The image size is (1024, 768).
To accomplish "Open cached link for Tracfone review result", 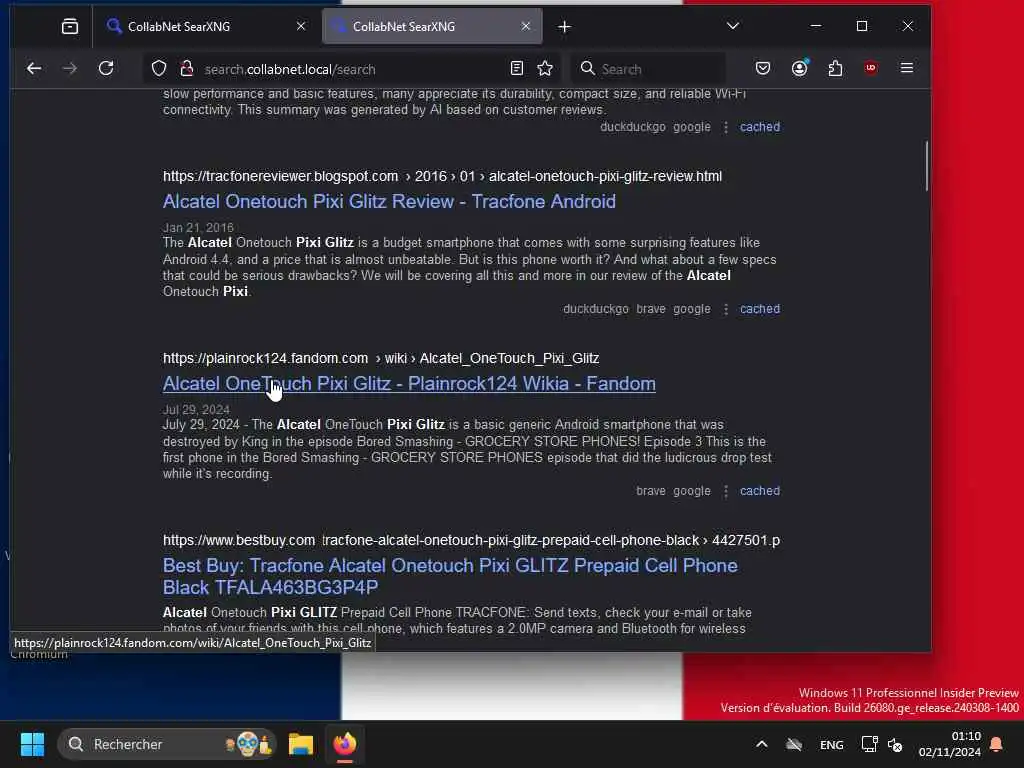I will 760,308.
